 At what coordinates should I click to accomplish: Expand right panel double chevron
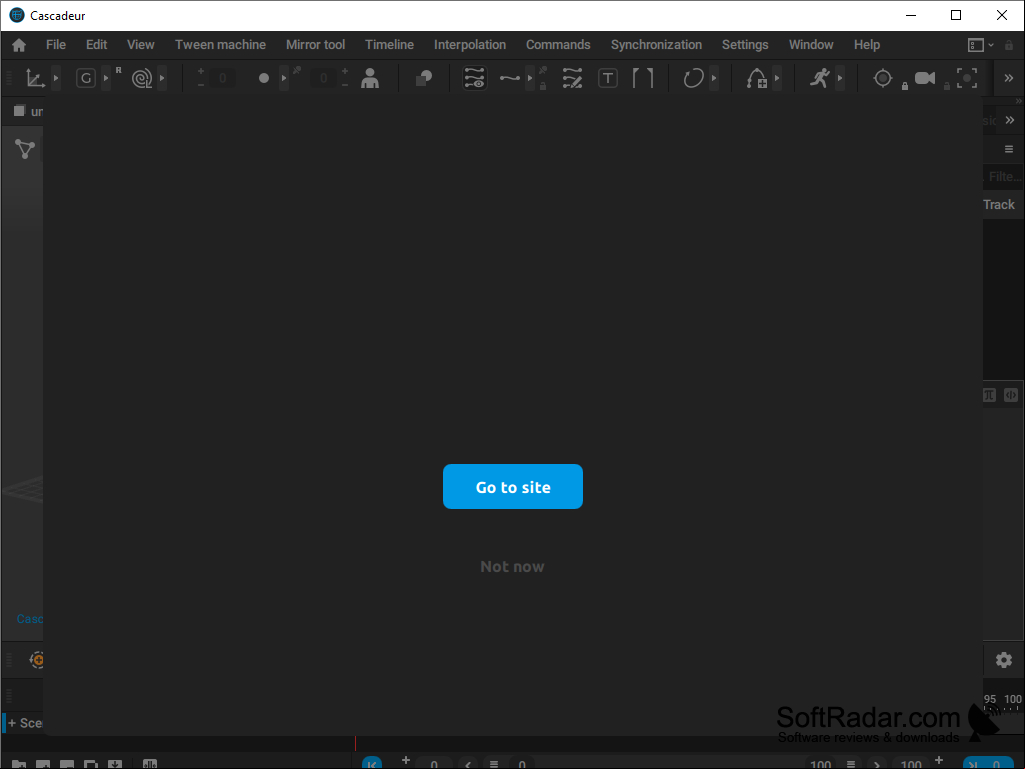1010,120
